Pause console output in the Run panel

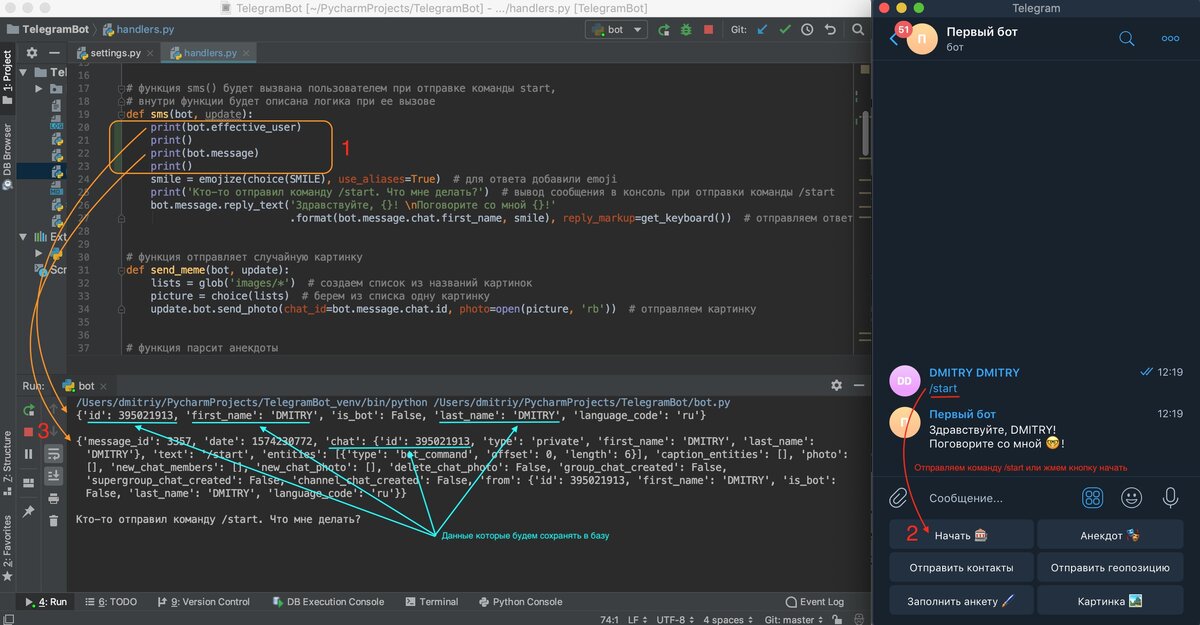(x=28, y=455)
